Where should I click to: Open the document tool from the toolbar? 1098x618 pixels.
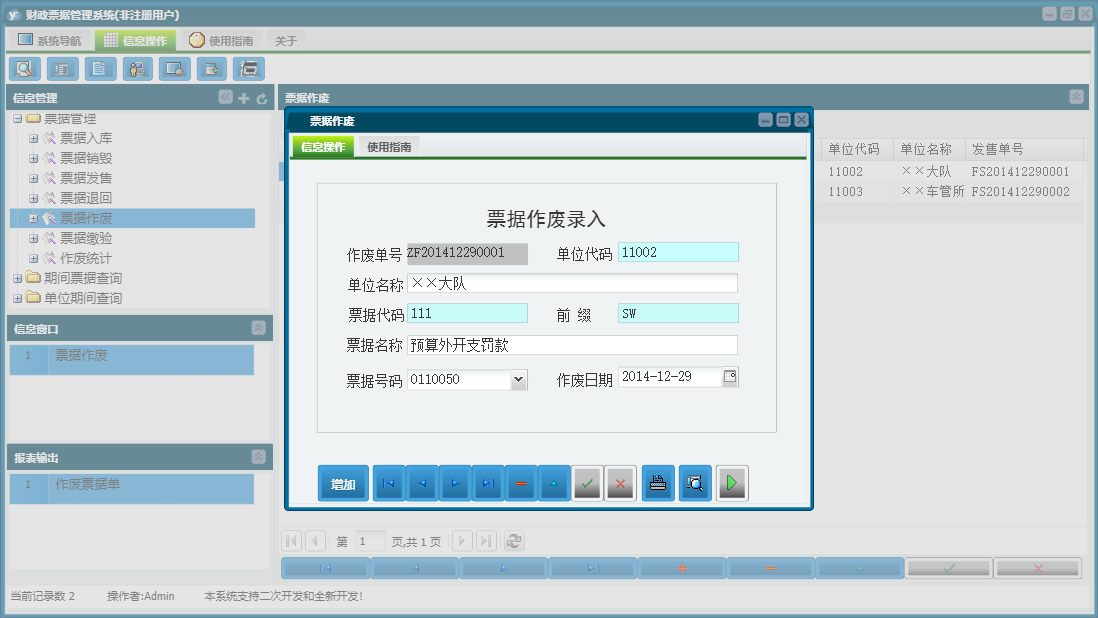click(100, 68)
